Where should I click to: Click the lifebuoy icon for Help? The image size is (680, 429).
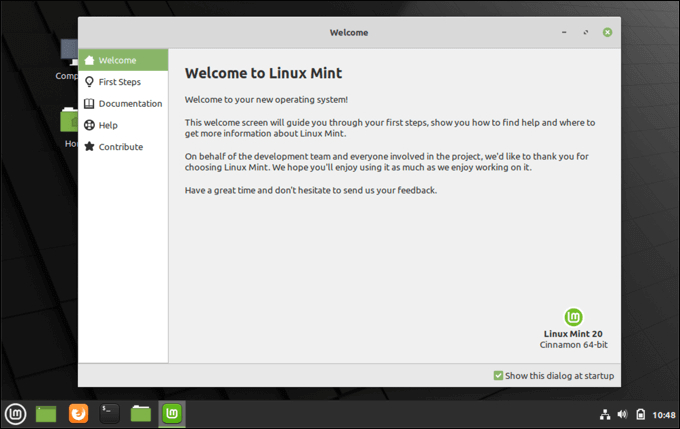[89, 125]
